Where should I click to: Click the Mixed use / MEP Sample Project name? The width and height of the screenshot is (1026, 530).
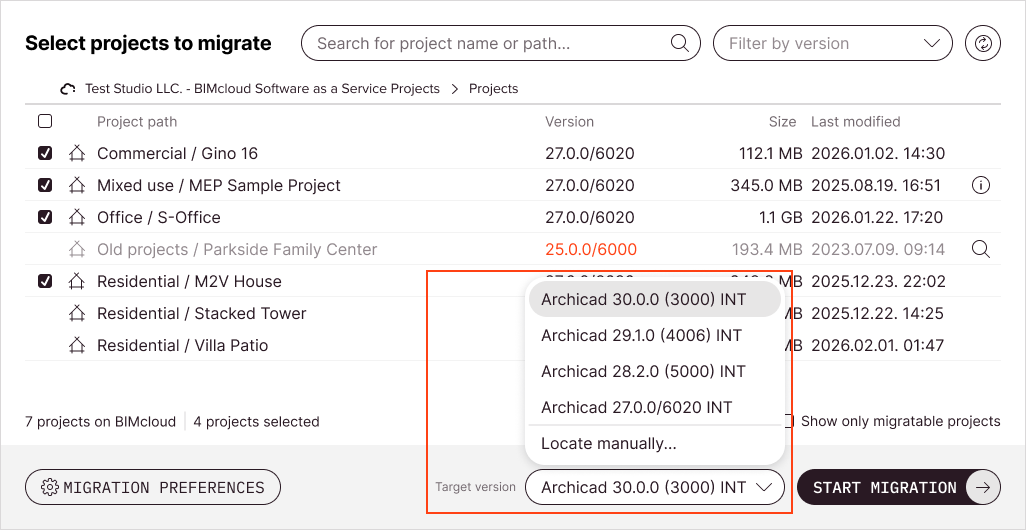coord(219,186)
